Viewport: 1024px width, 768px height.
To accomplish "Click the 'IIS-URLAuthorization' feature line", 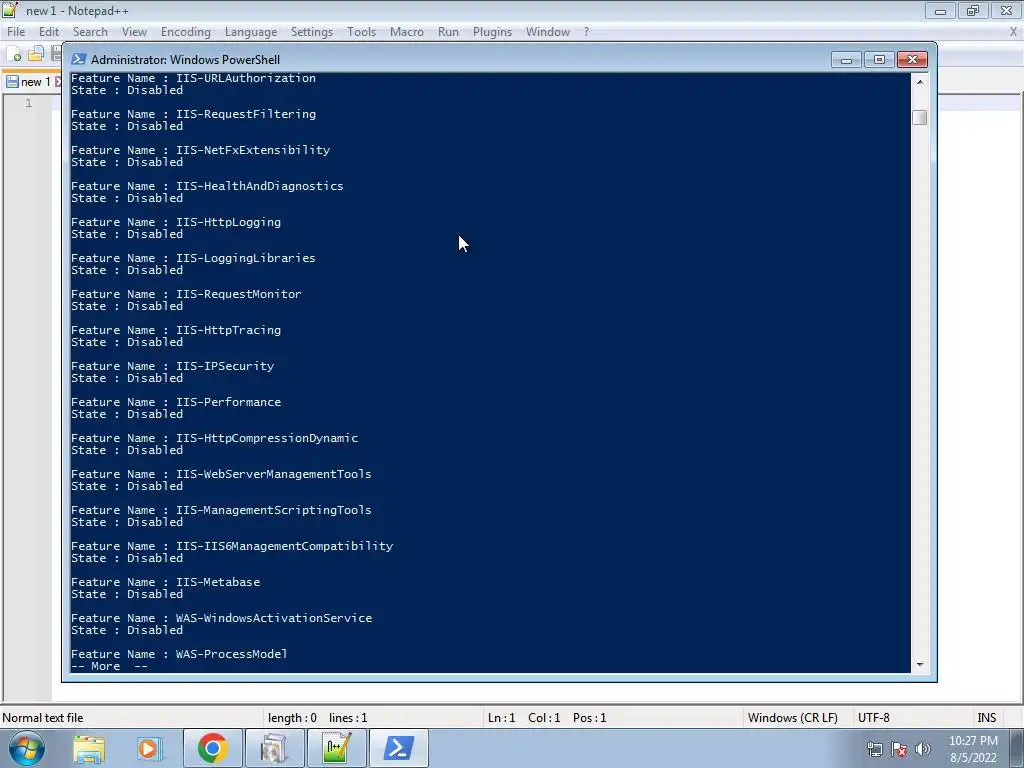I will [x=193, y=78].
